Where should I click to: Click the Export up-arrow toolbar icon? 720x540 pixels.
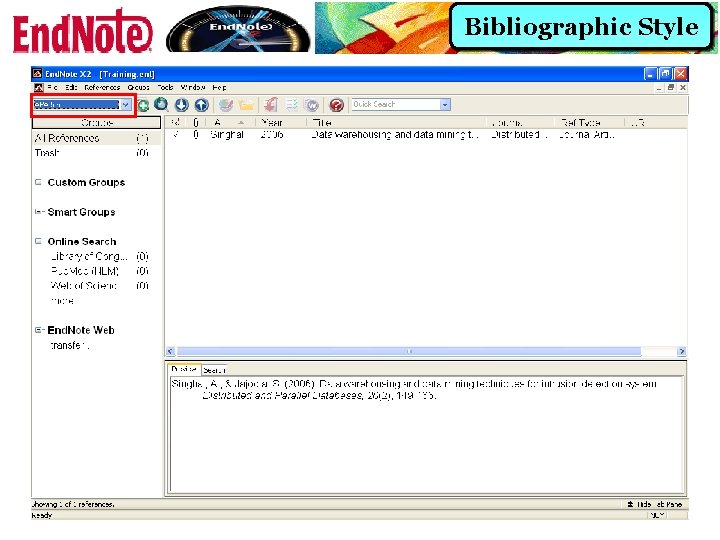tap(202, 105)
